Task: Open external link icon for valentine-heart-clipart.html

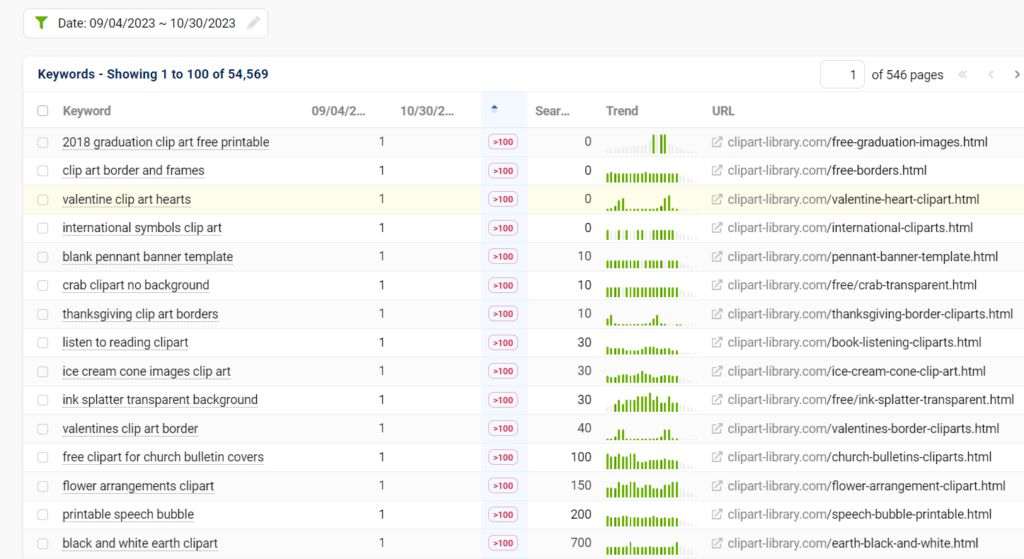Action: pyautogui.click(x=717, y=199)
